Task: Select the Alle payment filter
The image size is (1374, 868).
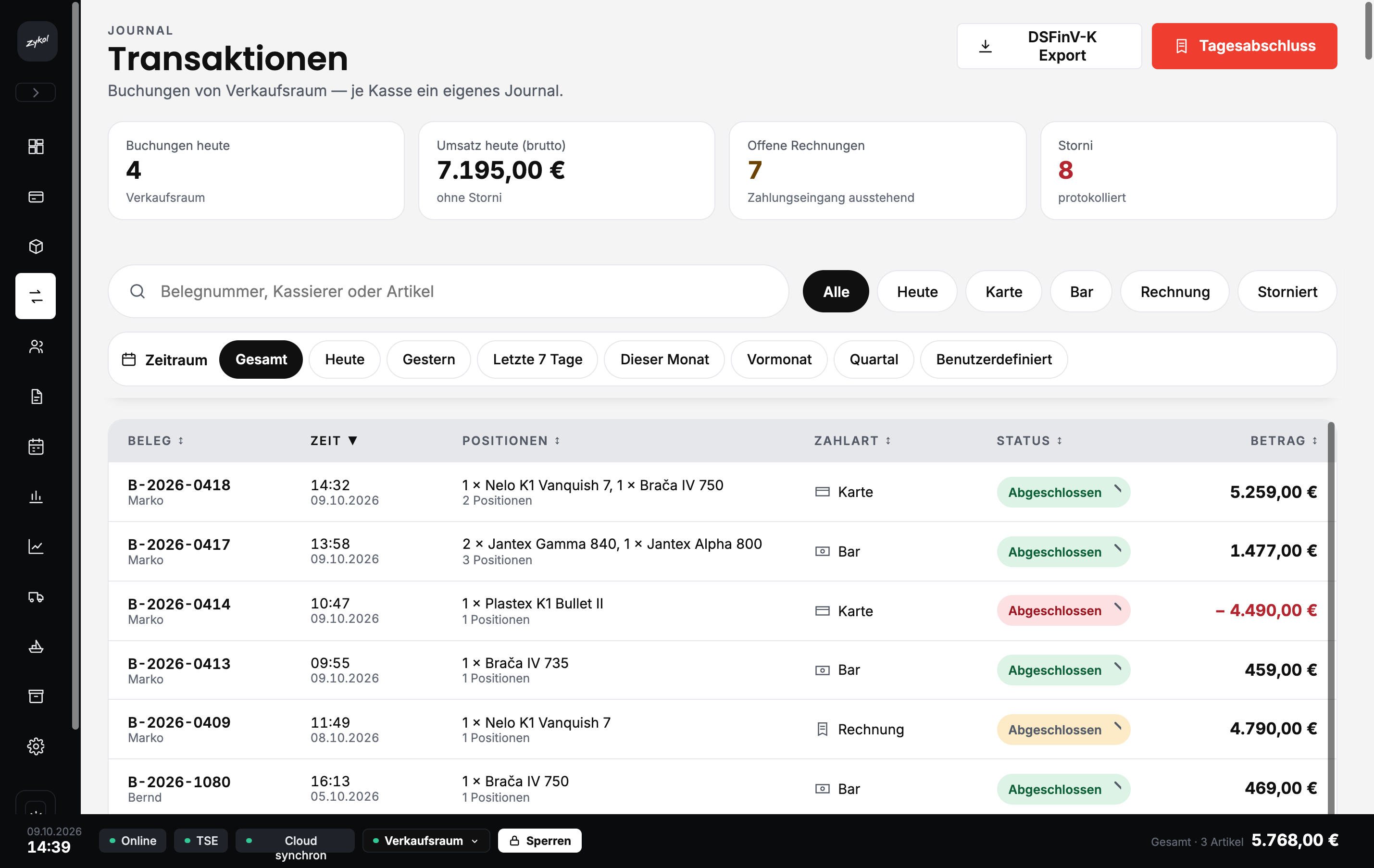Action: point(836,291)
